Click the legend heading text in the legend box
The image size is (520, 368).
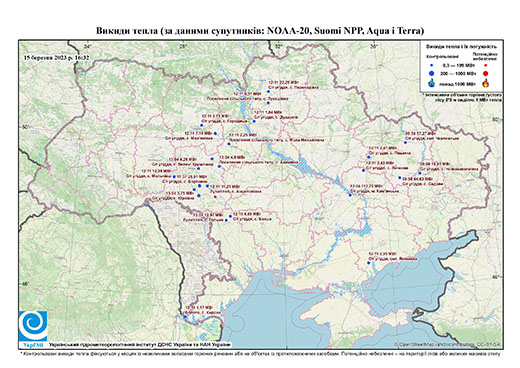click(x=461, y=46)
